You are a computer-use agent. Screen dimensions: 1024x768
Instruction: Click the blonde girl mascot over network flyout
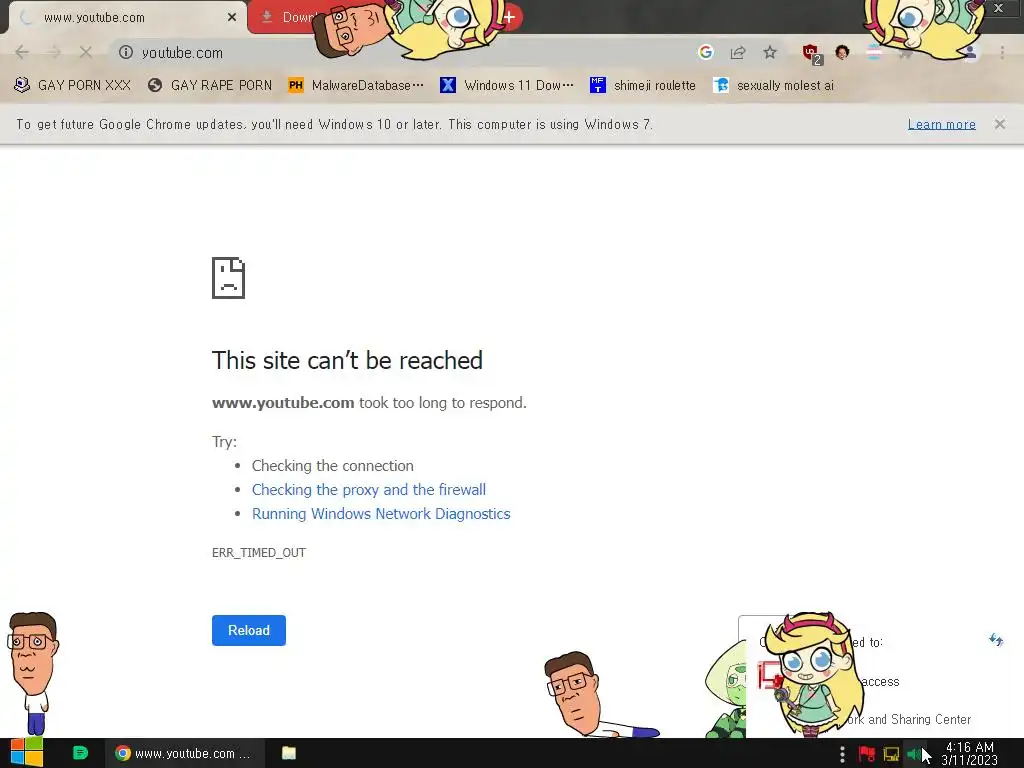813,674
